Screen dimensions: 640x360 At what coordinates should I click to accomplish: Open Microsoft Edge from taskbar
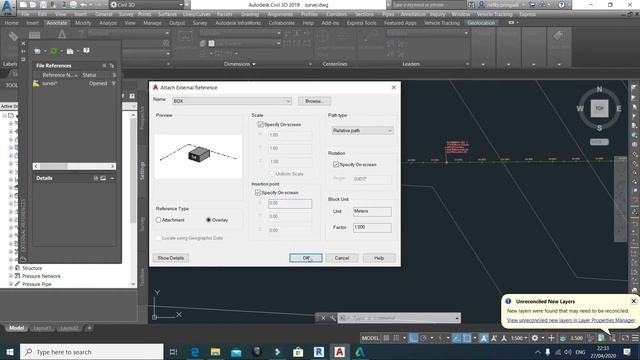pos(195,352)
